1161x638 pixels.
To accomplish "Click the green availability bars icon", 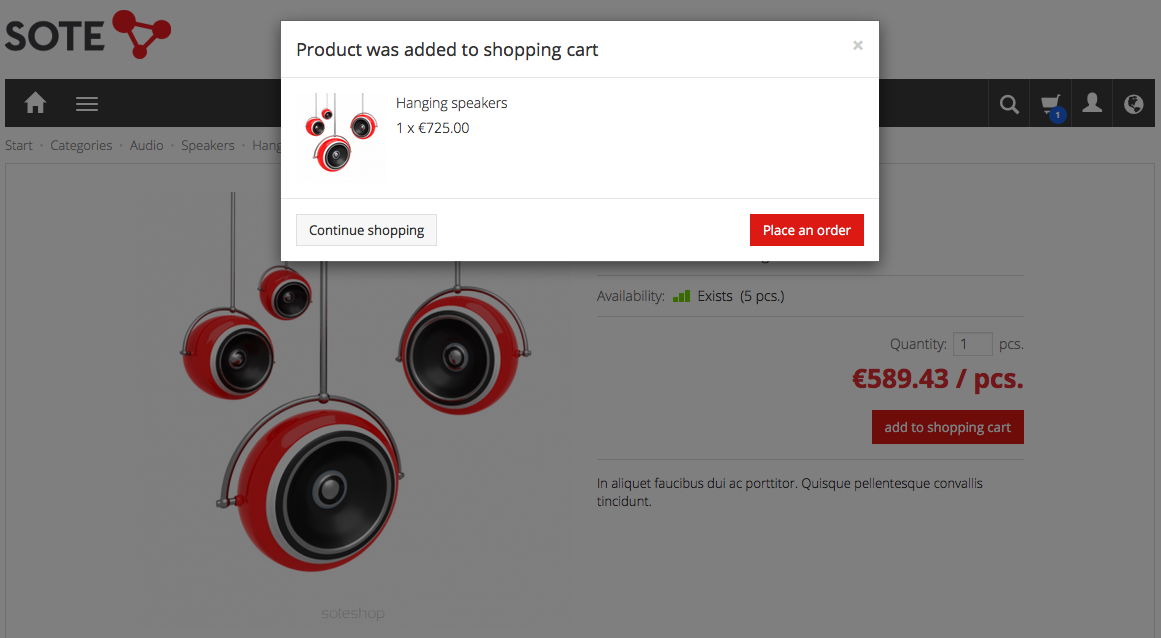I will tap(681, 296).
